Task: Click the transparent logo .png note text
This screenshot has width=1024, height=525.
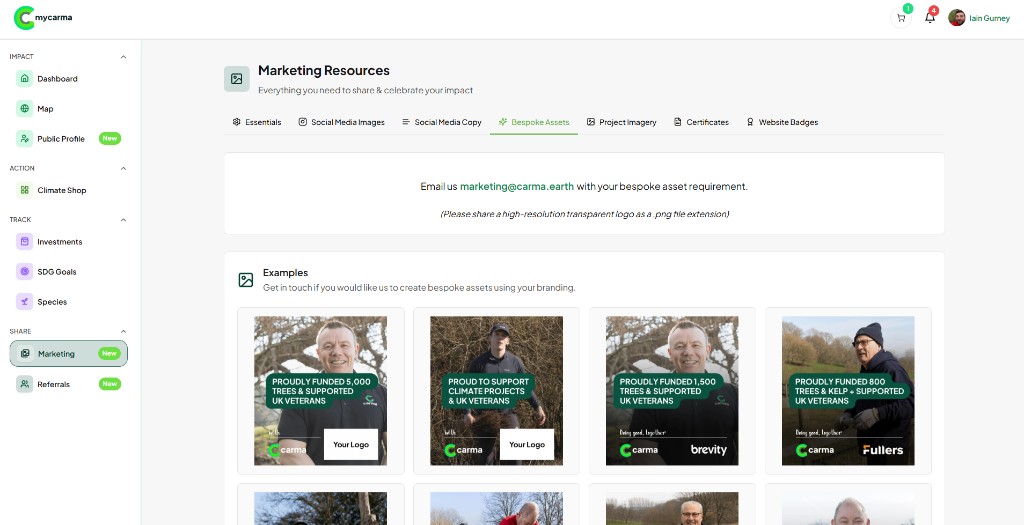Action: point(584,214)
